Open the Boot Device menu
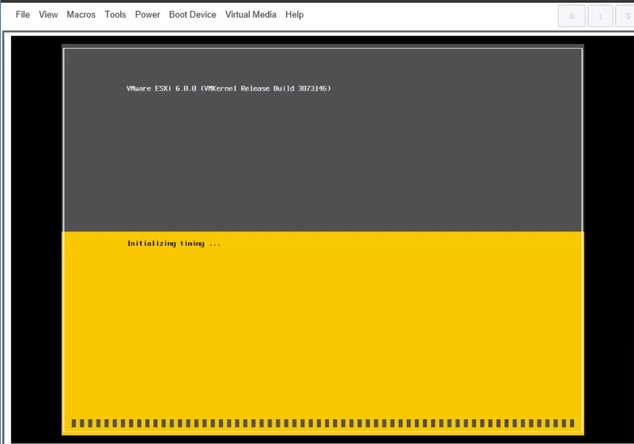The height and width of the screenshot is (444, 634). 192,15
